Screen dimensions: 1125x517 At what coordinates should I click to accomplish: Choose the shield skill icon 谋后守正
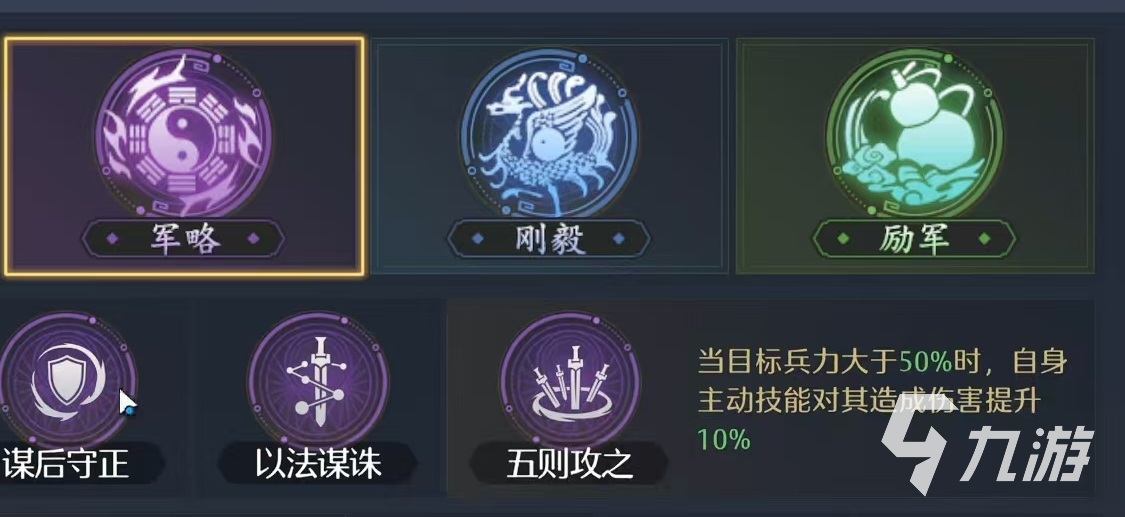[x=66, y=381]
